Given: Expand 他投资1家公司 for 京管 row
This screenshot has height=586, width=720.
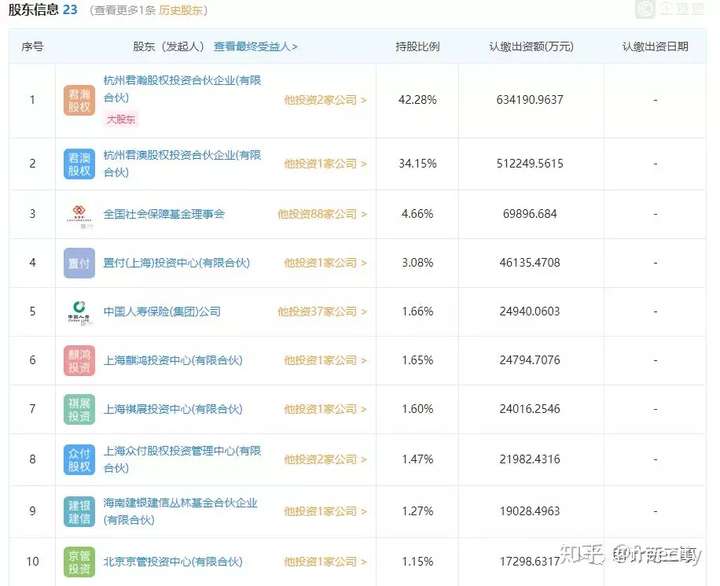Looking at the screenshot, I should (x=325, y=562).
